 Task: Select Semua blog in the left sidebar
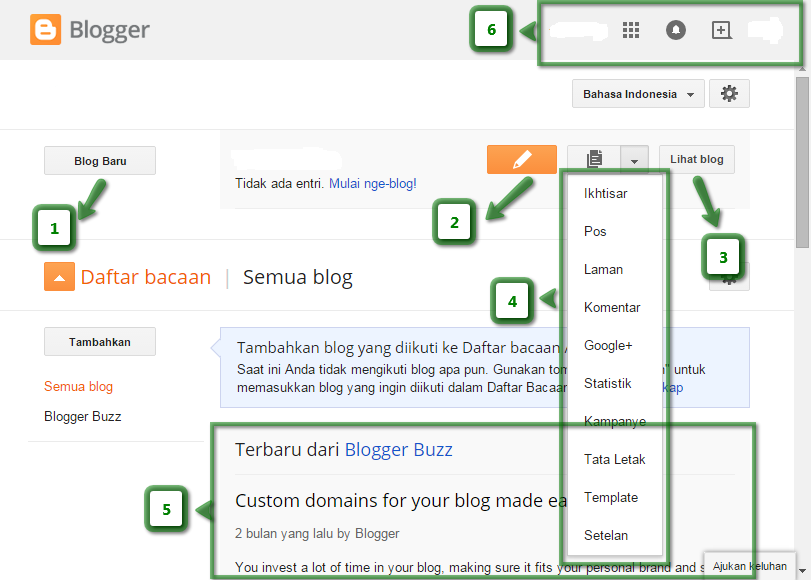(78, 386)
